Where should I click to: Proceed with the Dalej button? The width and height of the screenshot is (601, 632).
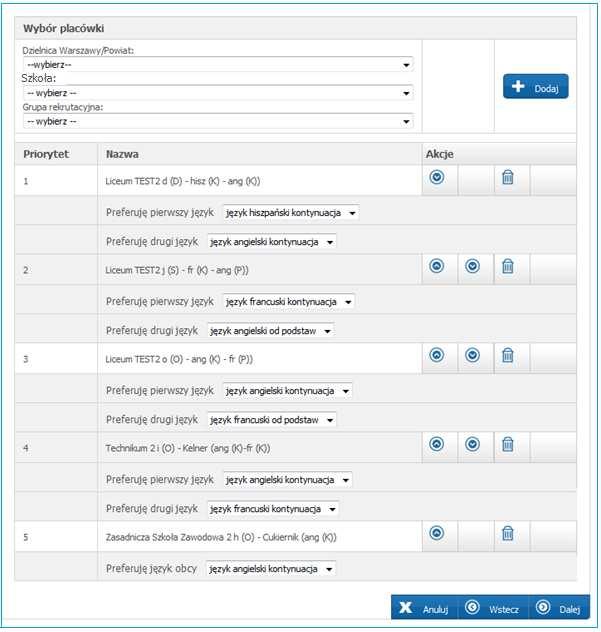tap(560, 608)
